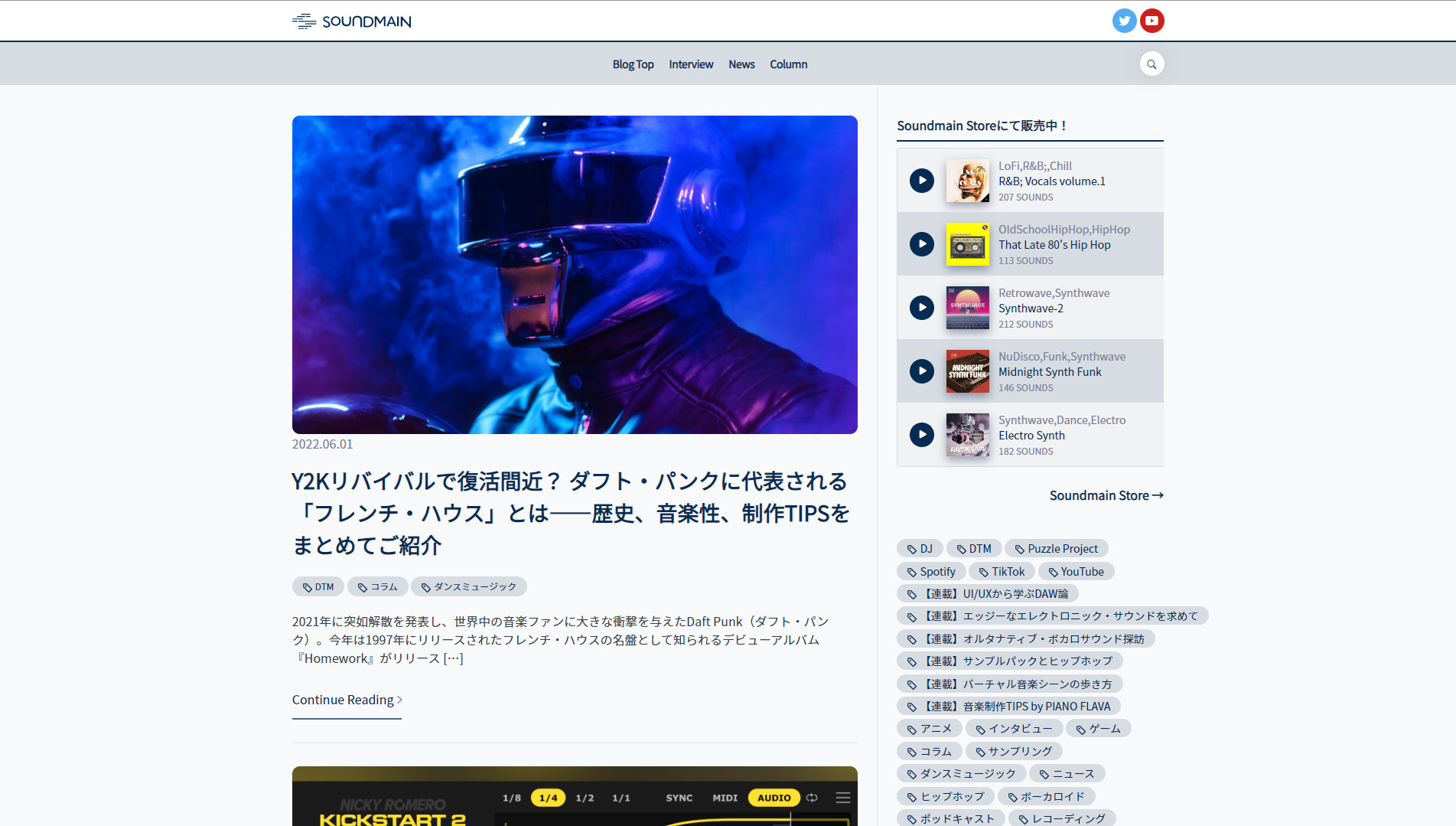
Task: Filter by the TikTok tag
Action: pyautogui.click(x=1002, y=571)
